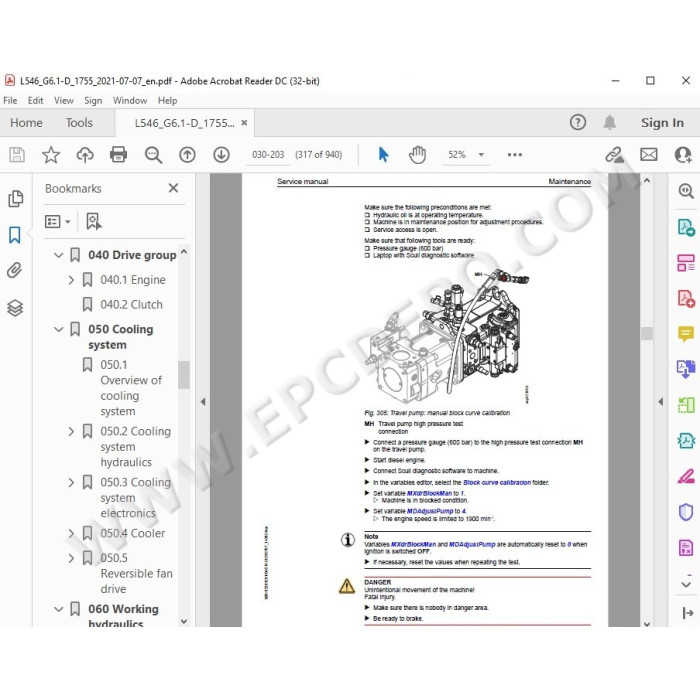This screenshot has height=700, width=700.
Task: Expand the 050.4 Cooler bookmark
Action: point(71,533)
